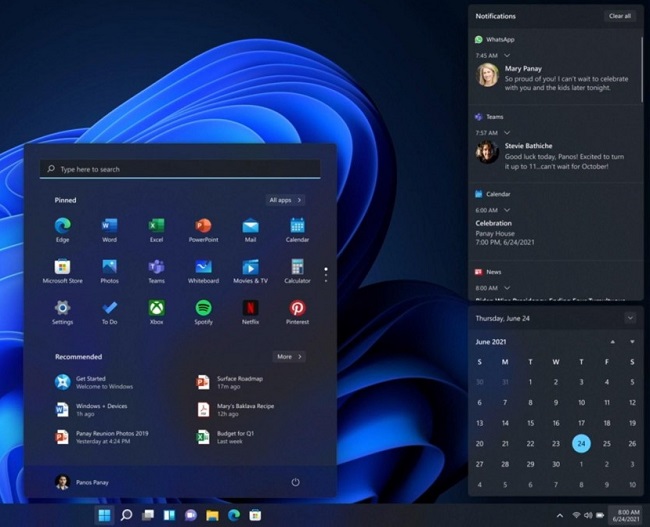Launch PowerPoint pinned app
The width and height of the screenshot is (650, 527).
pos(204,230)
